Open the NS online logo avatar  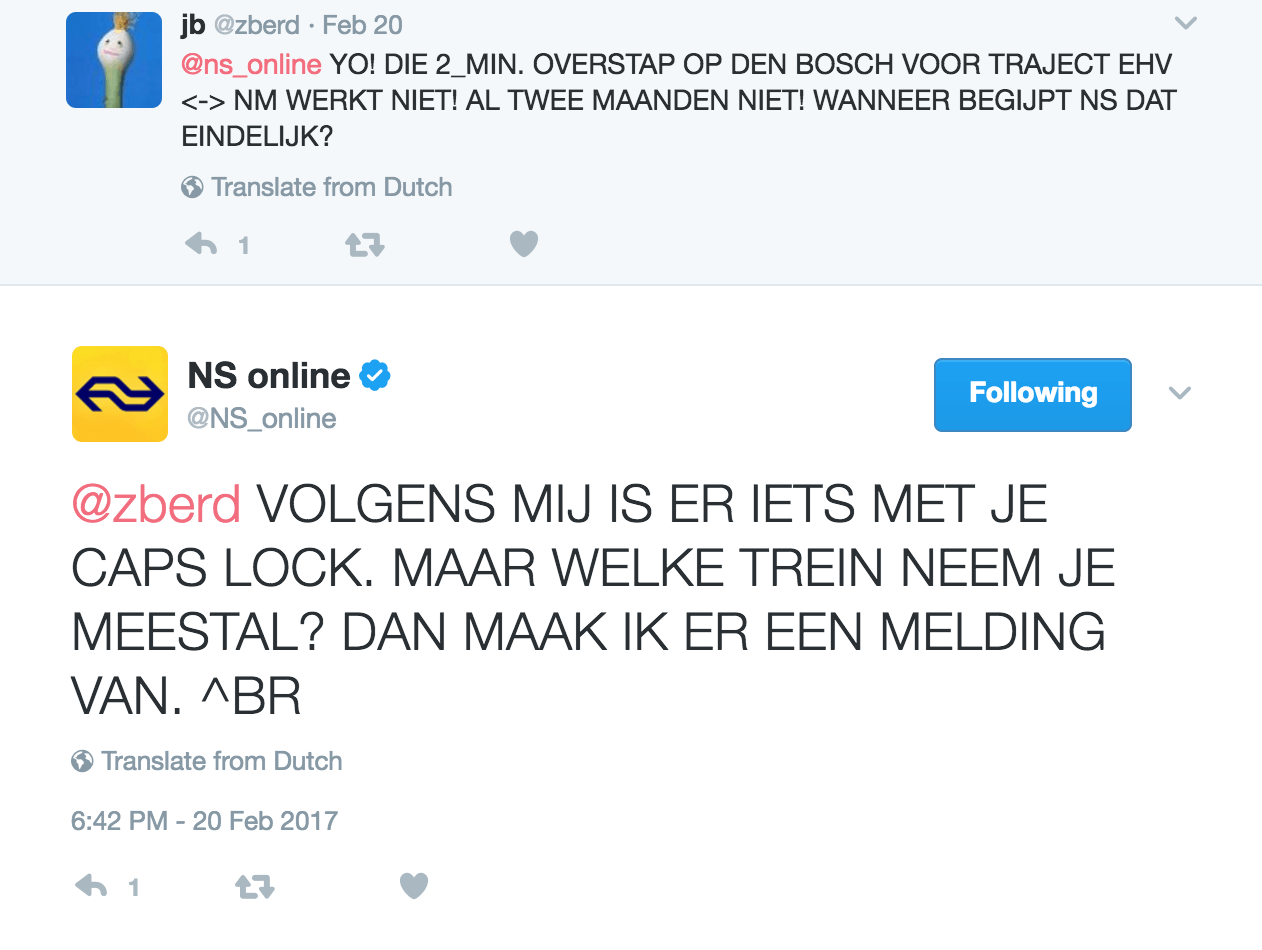coord(120,394)
